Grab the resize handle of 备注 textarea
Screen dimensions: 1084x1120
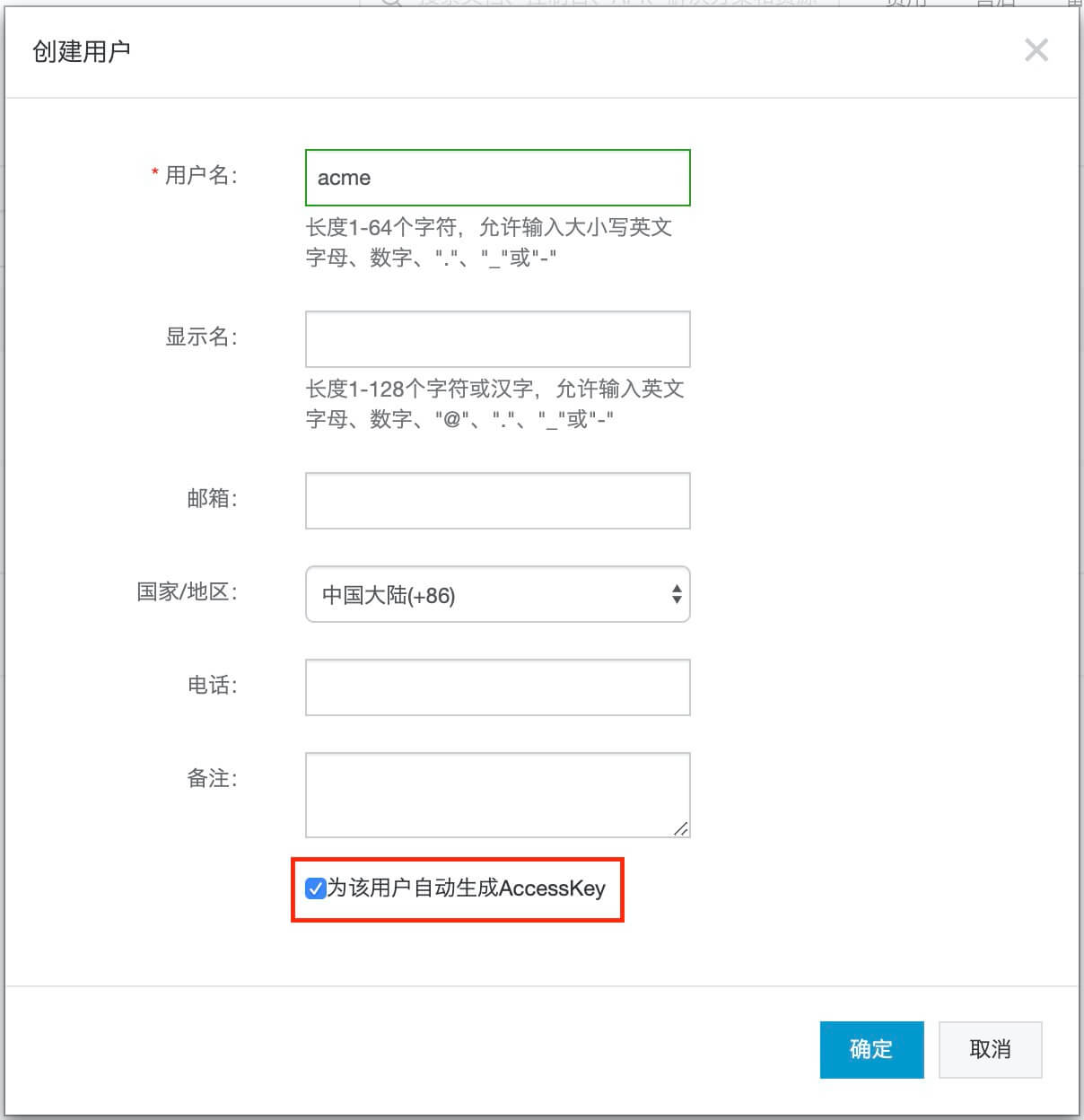681,828
